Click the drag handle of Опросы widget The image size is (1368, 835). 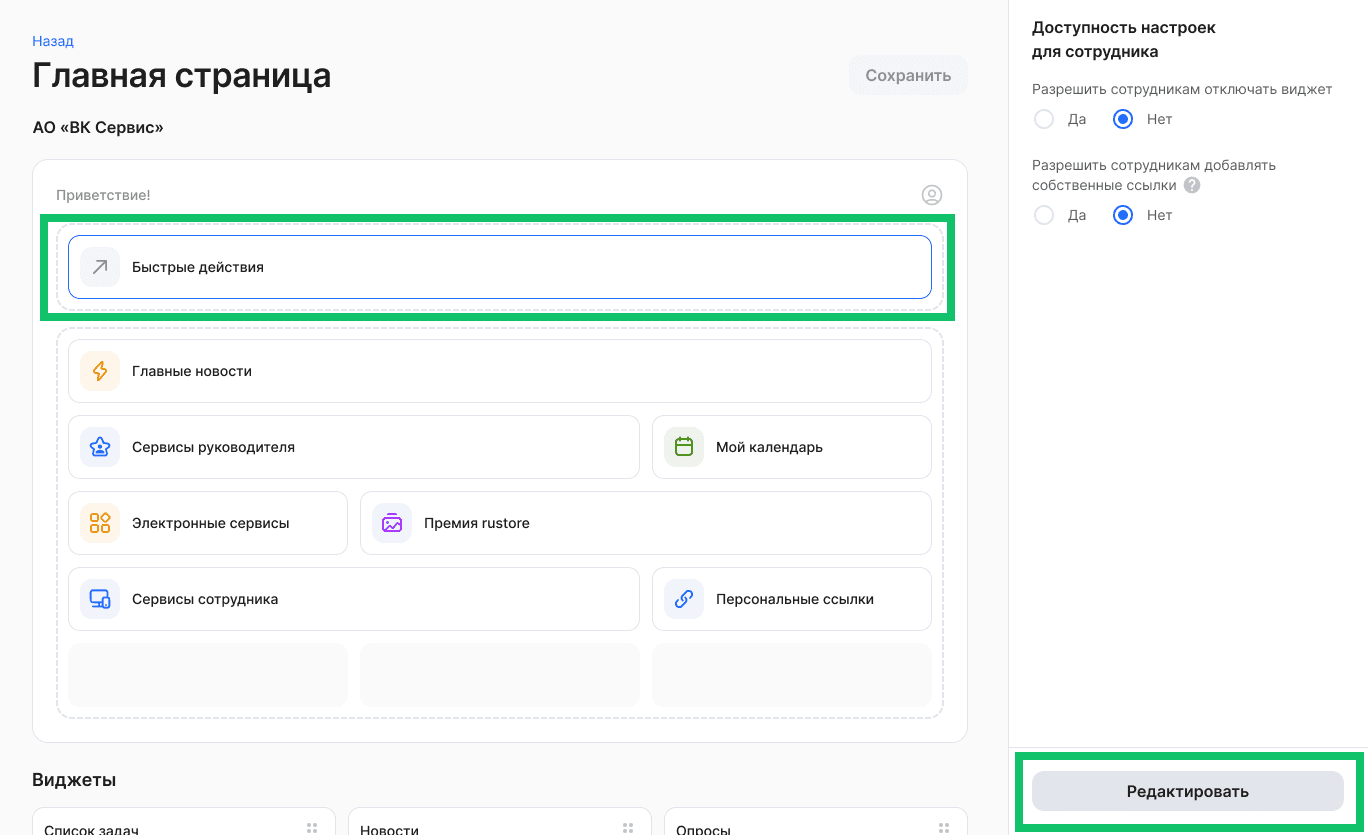tap(943, 828)
